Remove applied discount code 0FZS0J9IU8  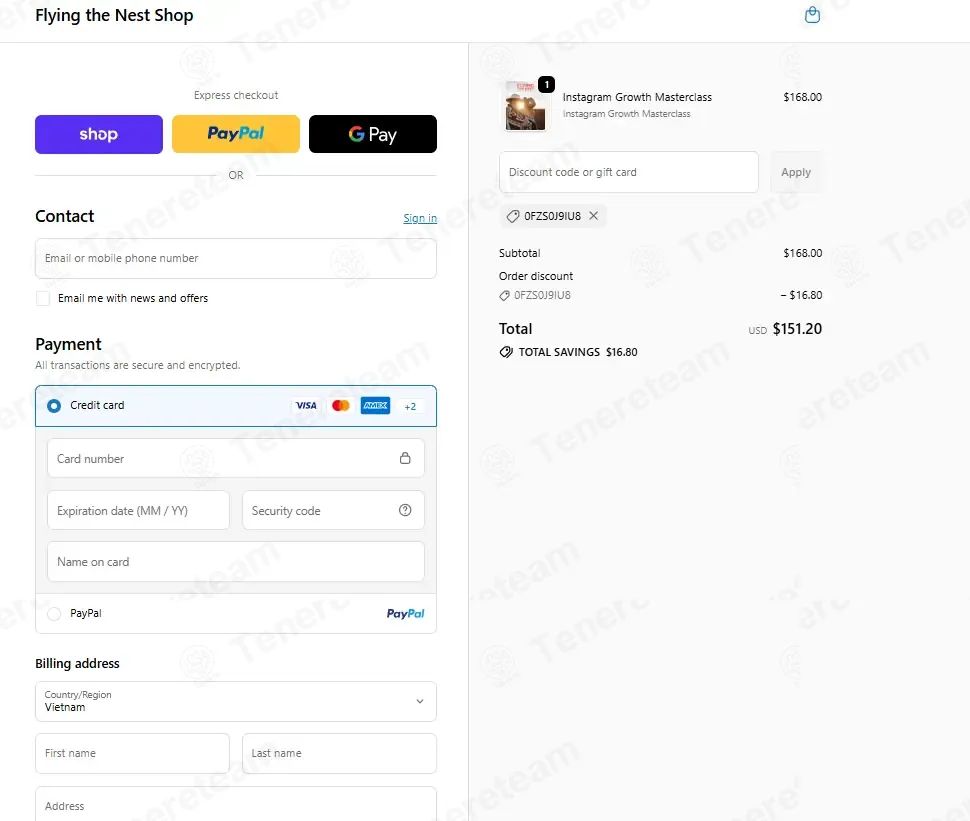pyautogui.click(x=593, y=216)
